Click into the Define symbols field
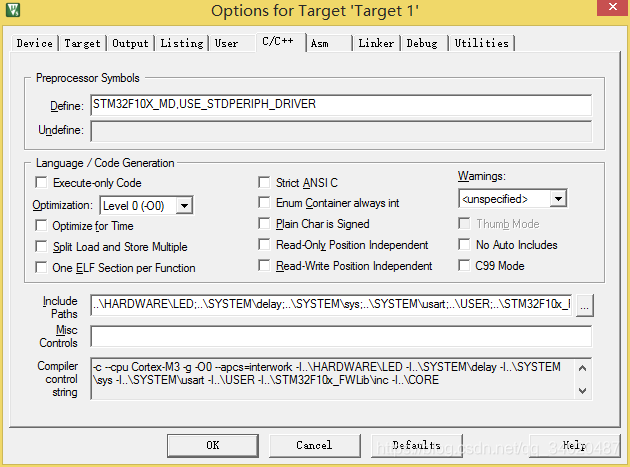The height and width of the screenshot is (467, 630). [340, 105]
